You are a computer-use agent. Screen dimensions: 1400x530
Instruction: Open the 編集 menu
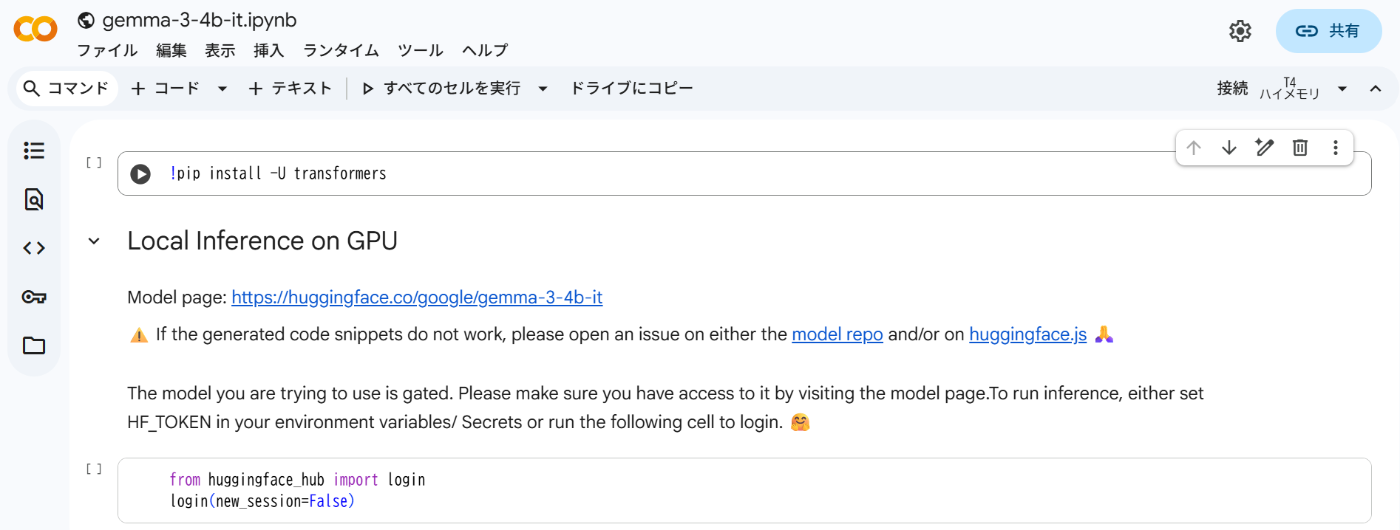click(171, 50)
